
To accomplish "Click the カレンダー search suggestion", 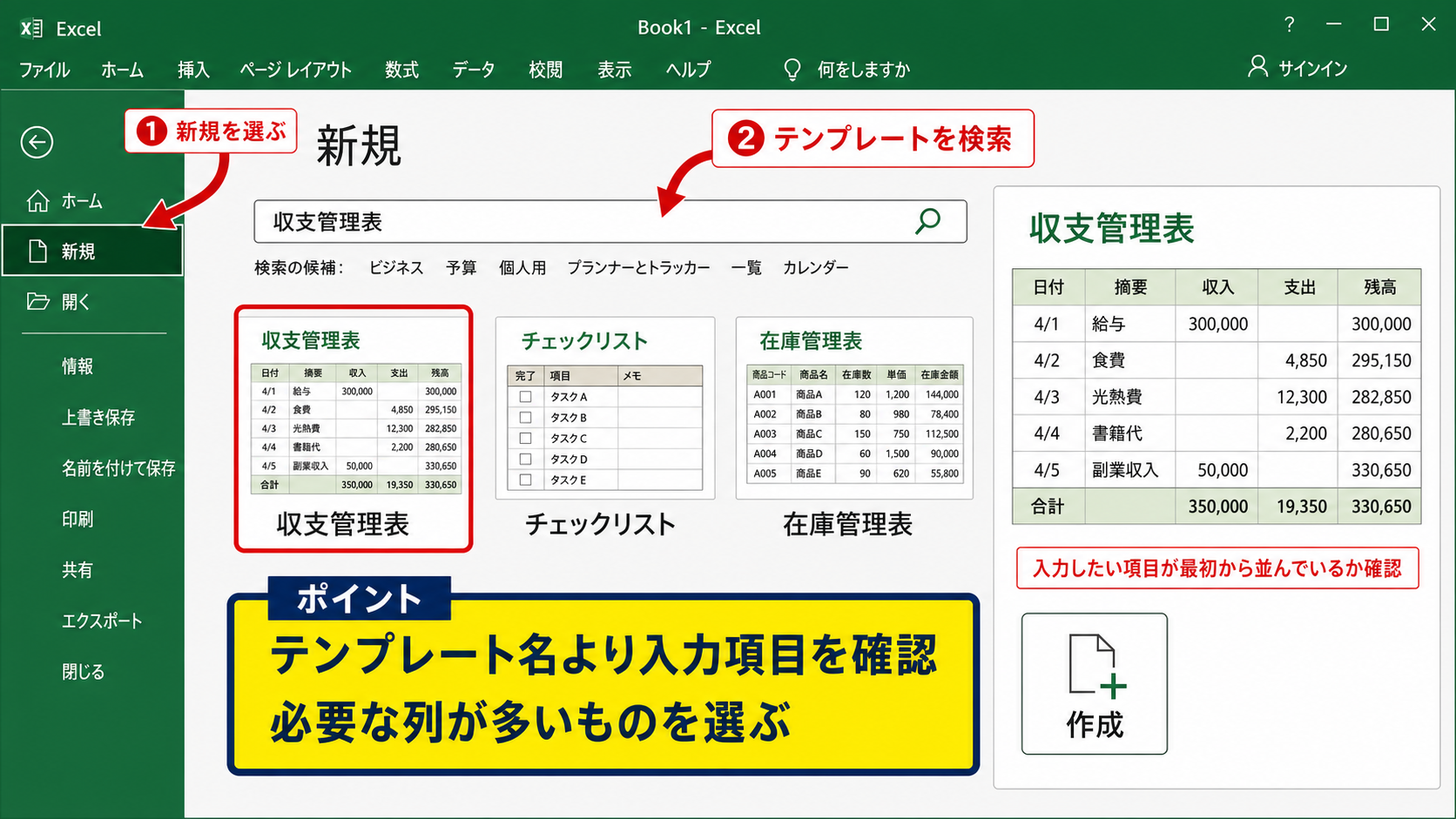I will 816,268.
